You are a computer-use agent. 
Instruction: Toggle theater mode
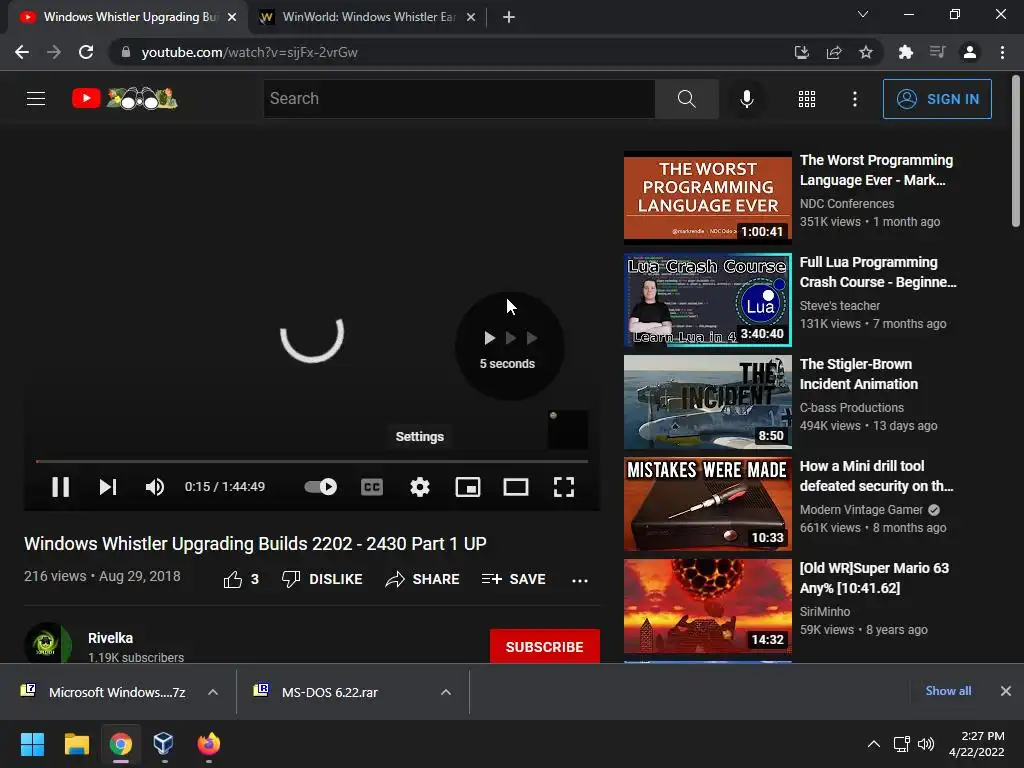pyautogui.click(x=516, y=487)
